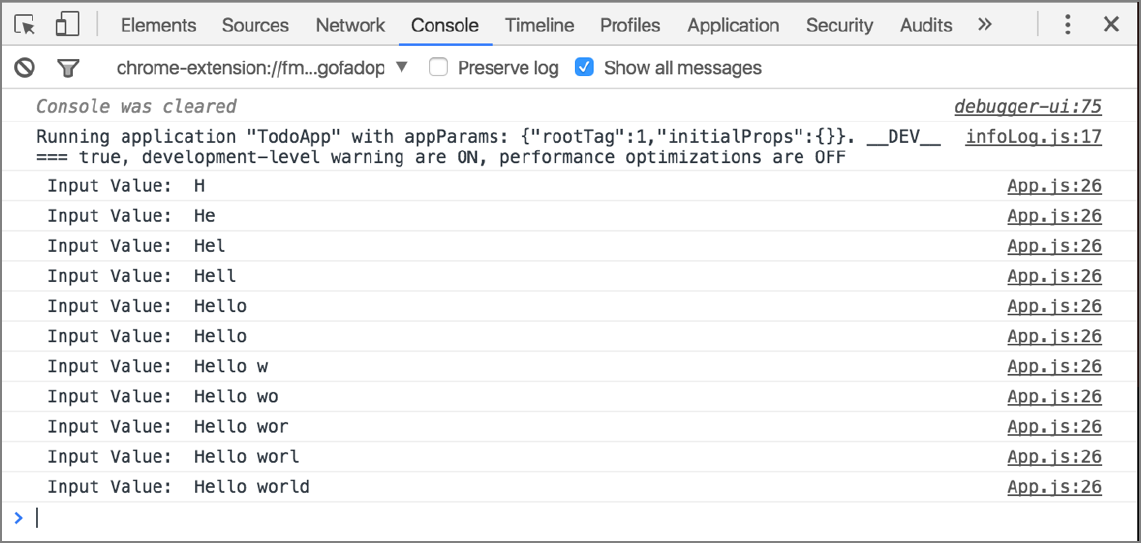Screen dimensions: 1141x543
Task: Enable the Preserve log checkbox
Action: pos(438,68)
